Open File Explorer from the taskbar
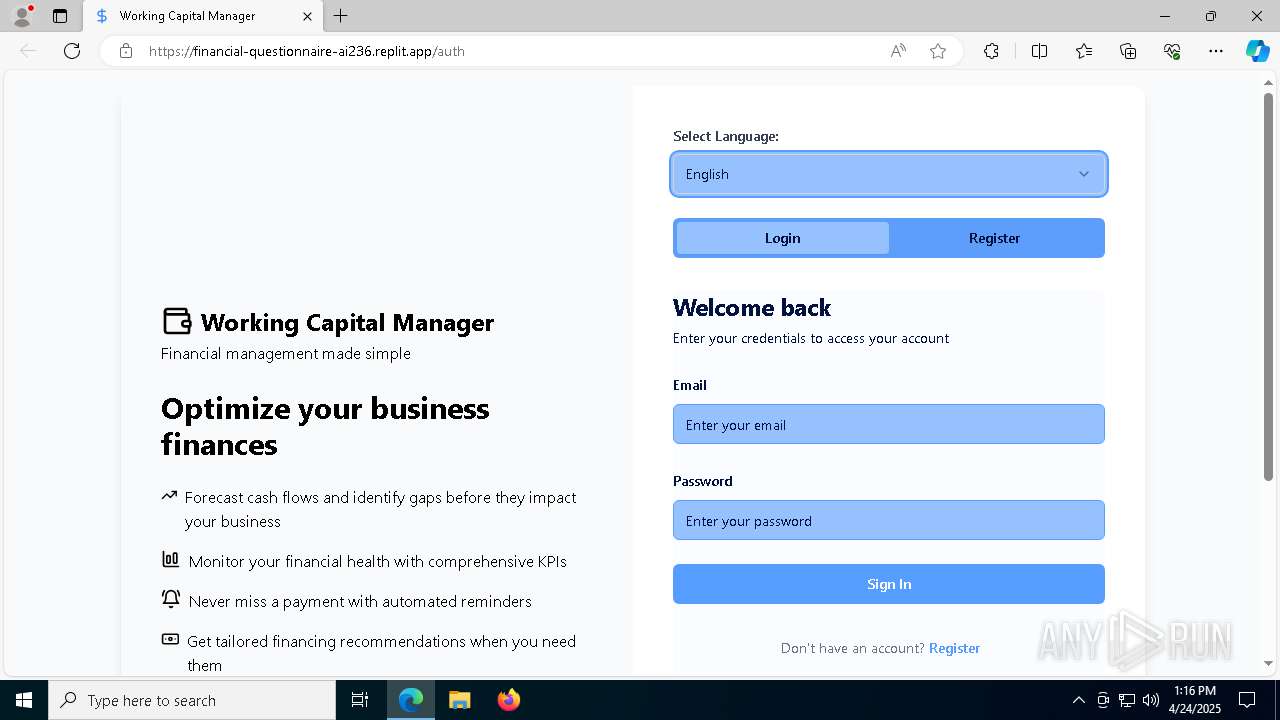 [x=459, y=700]
